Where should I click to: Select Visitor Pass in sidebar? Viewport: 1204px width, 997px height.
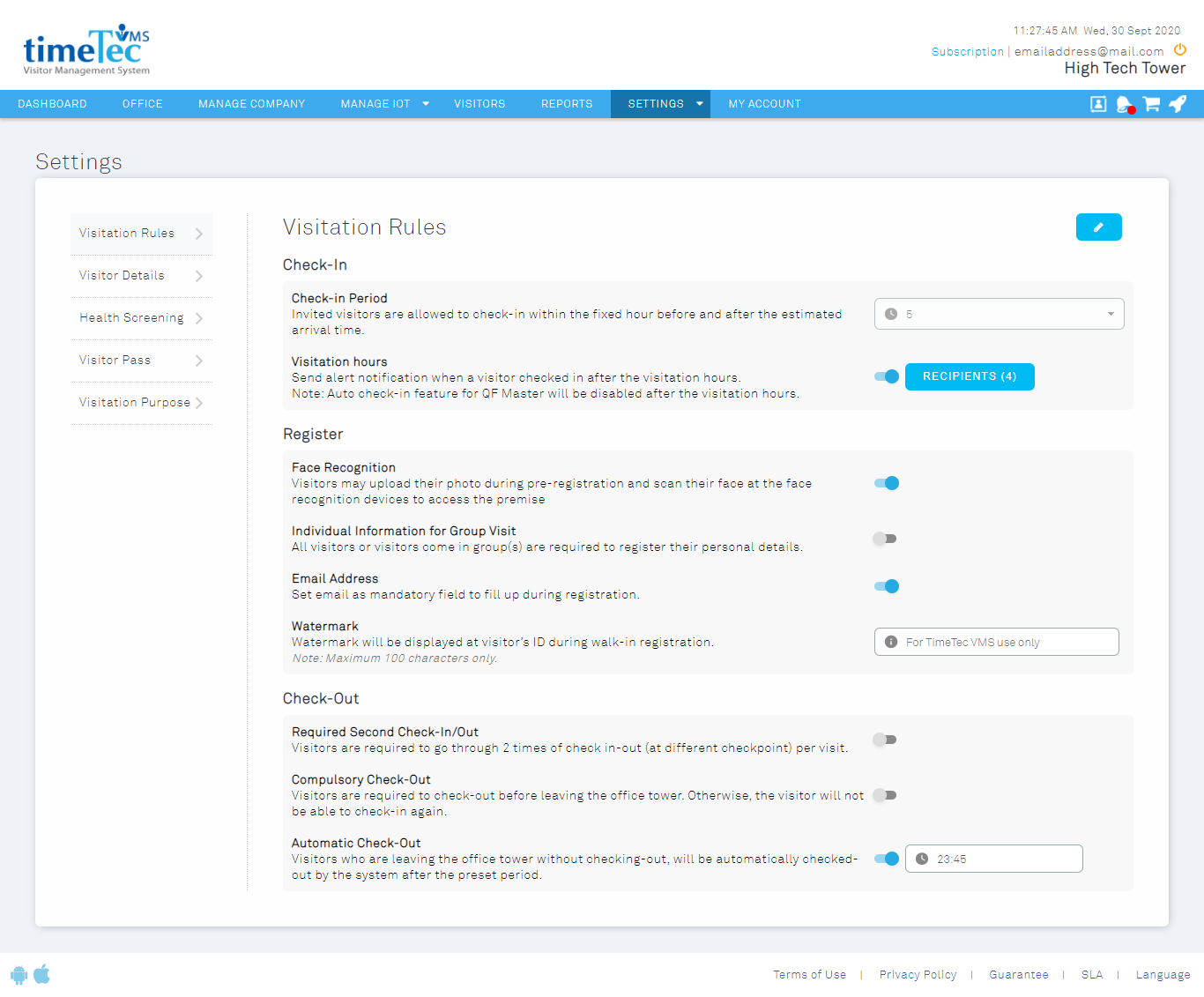[x=141, y=361]
